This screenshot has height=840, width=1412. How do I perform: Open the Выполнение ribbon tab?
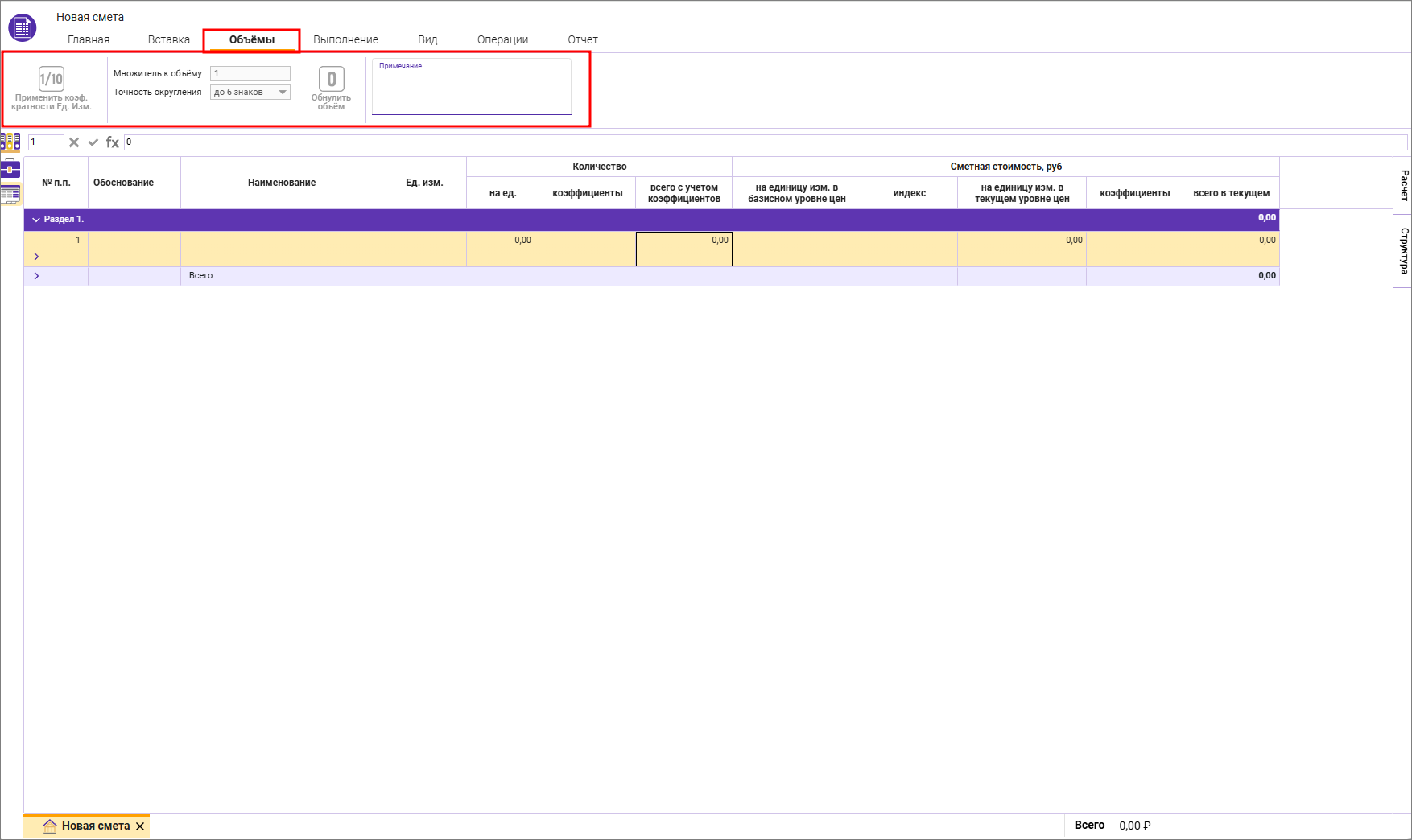point(345,39)
